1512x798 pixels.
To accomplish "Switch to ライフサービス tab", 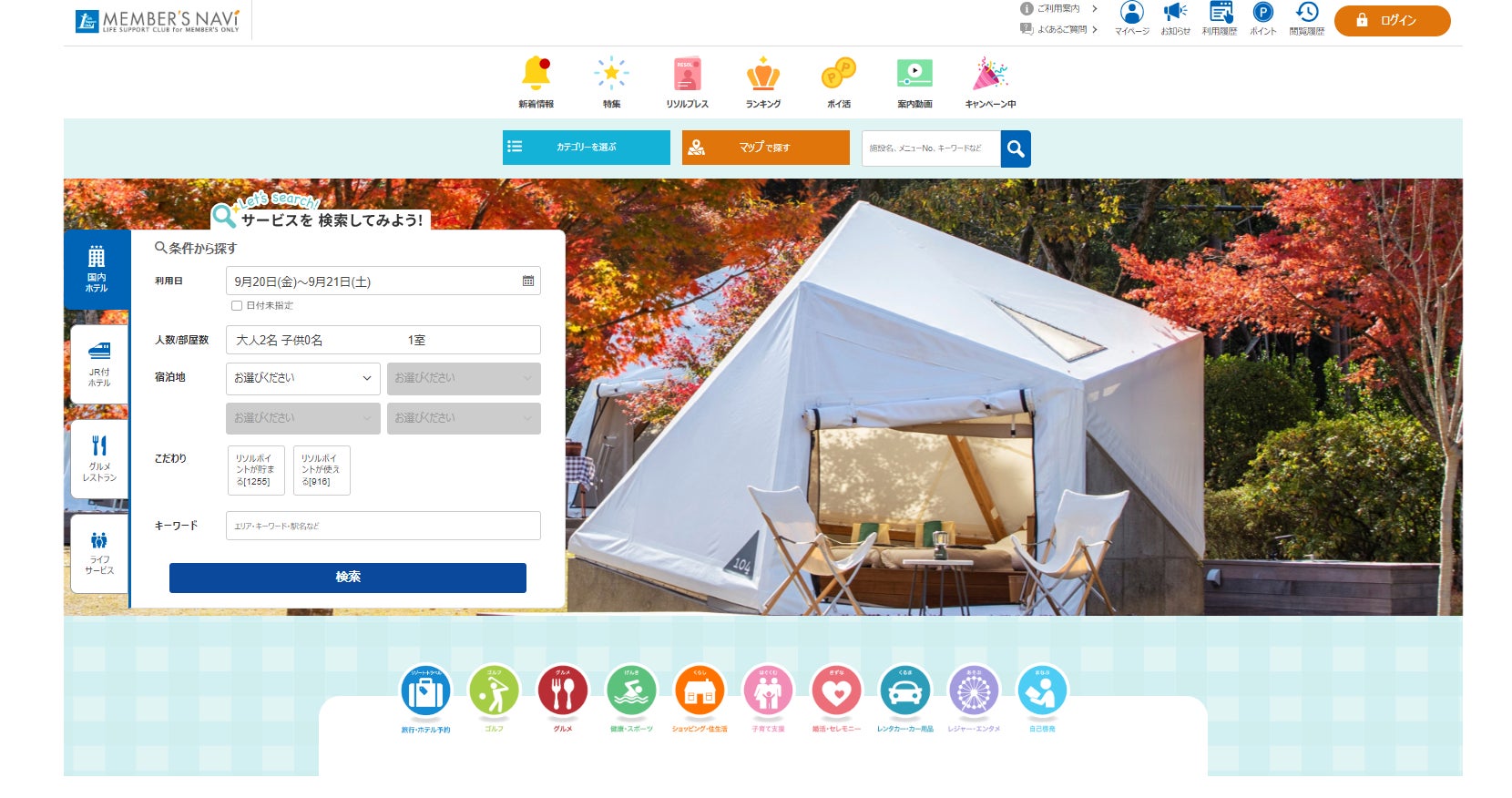I will (99, 554).
